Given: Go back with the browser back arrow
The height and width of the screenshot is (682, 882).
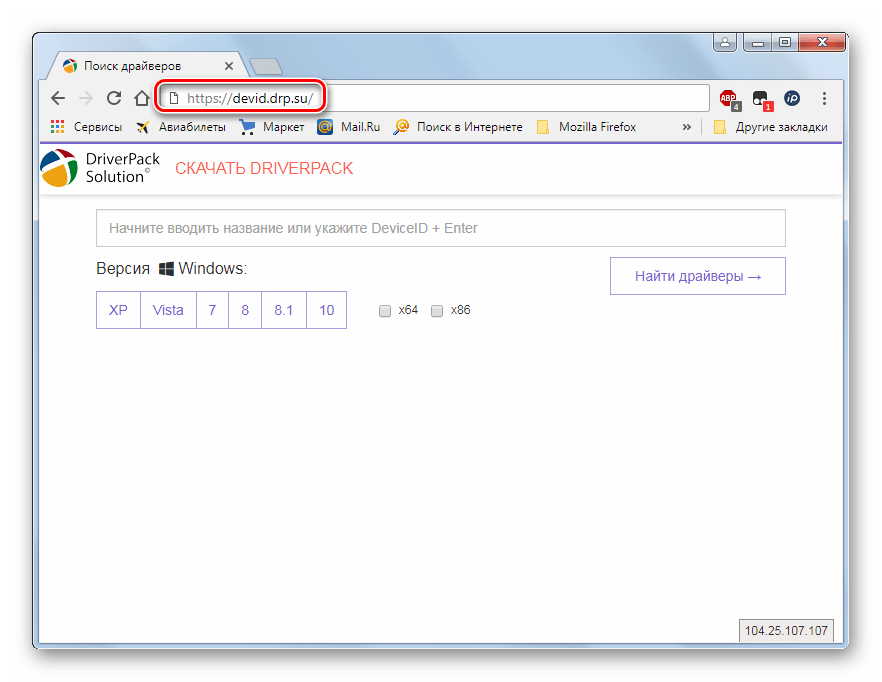Looking at the screenshot, I should pyautogui.click(x=58, y=98).
